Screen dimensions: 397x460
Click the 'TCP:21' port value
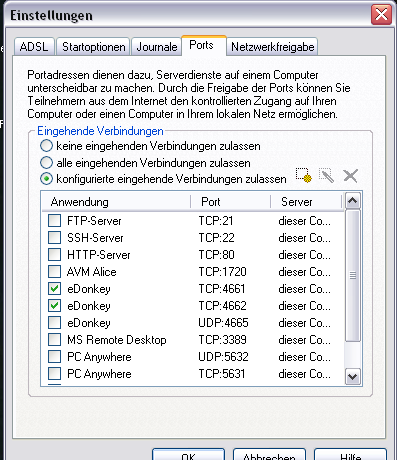tap(216, 221)
